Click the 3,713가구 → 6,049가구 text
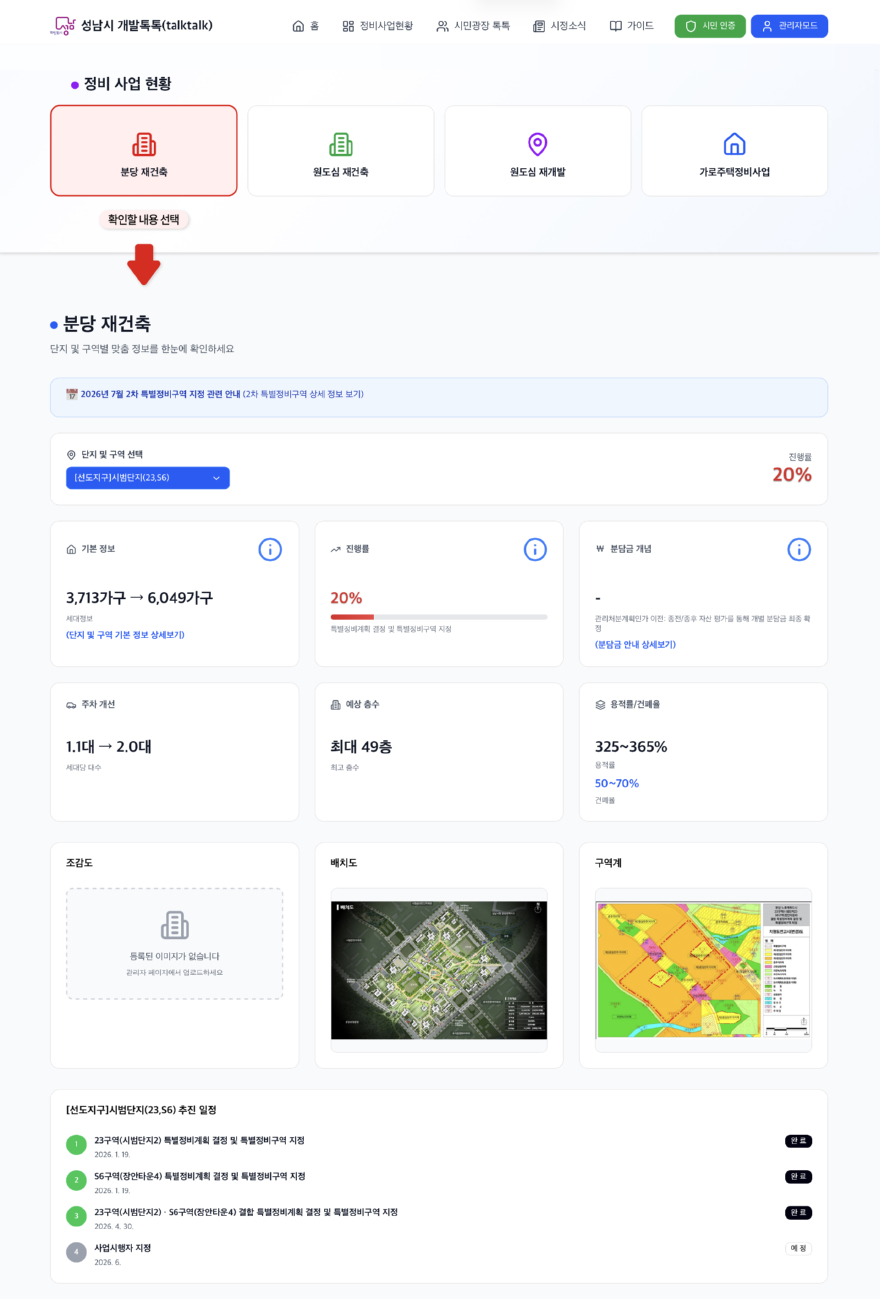Viewport: 880px width, 1299px height. pos(139,598)
